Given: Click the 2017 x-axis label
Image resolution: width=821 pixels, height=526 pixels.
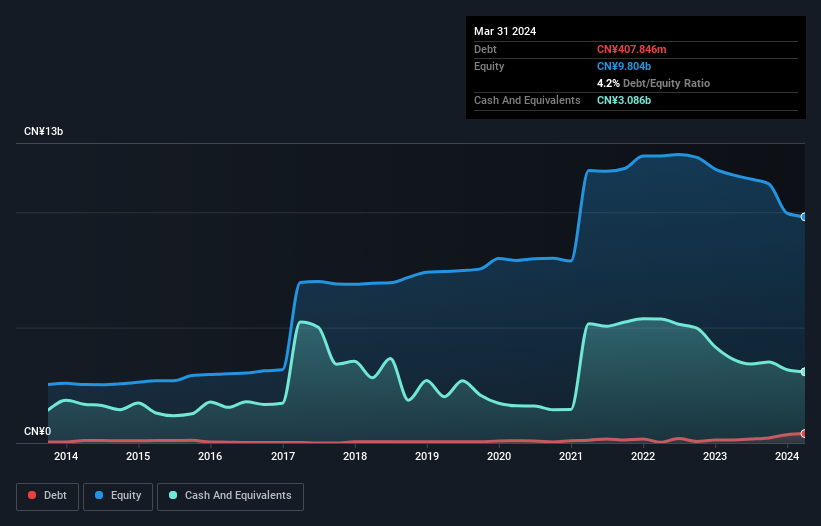Looking at the screenshot, I should click(x=283, y=456).
